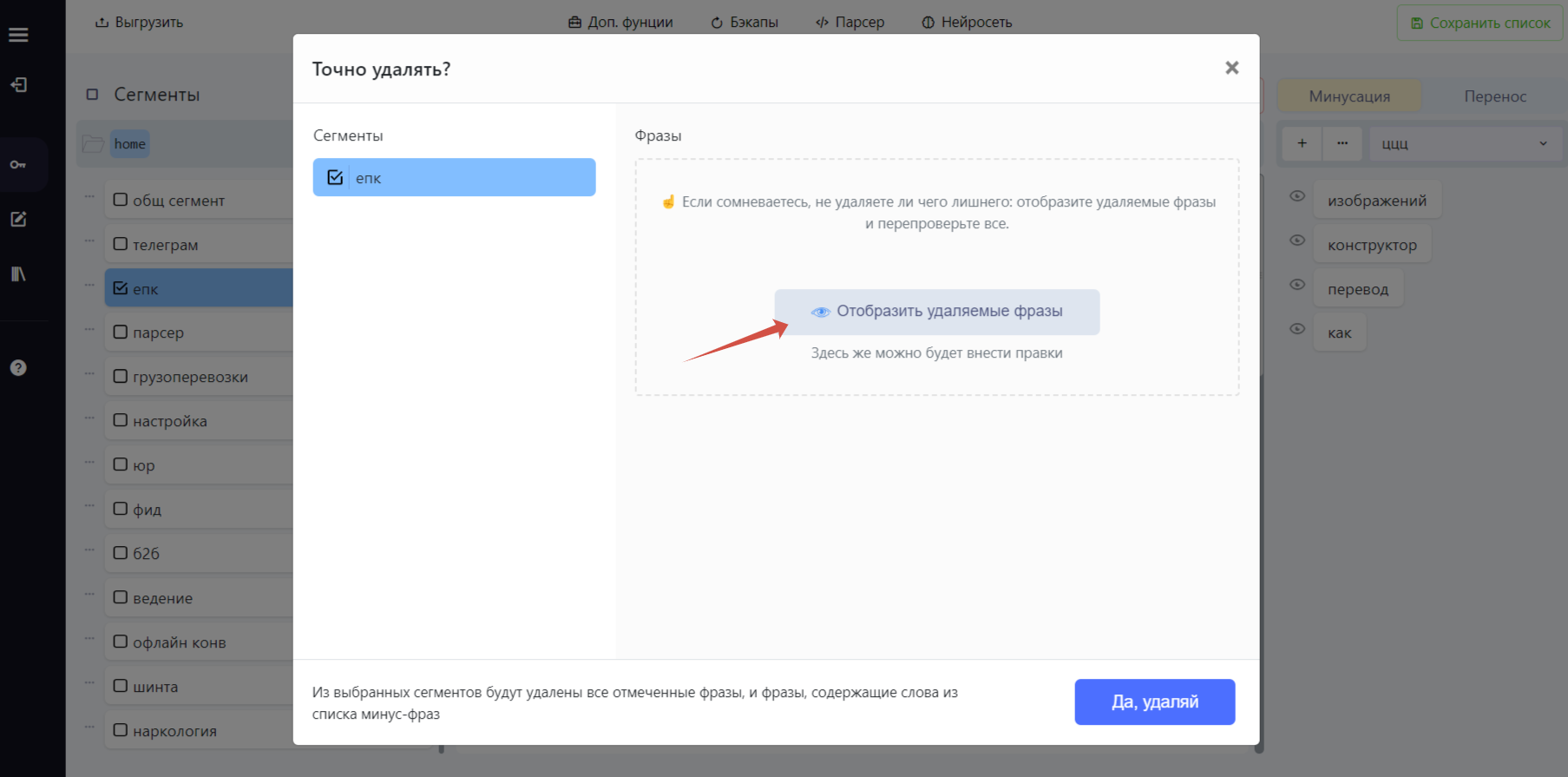Open the Бэкапы menu
The width and height of the screenshot is (1568, 777).
[744, 23]
